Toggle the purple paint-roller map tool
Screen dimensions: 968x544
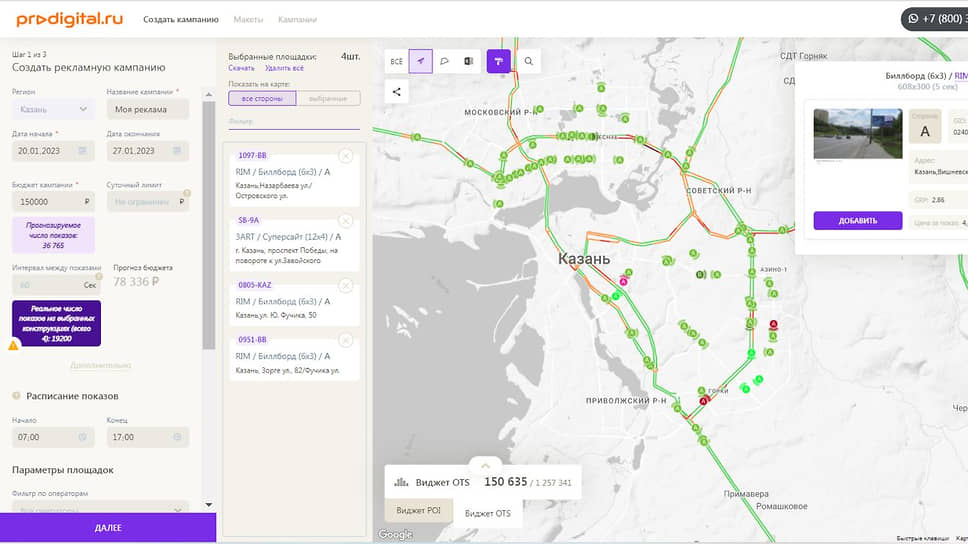click(x=499, y=61)
